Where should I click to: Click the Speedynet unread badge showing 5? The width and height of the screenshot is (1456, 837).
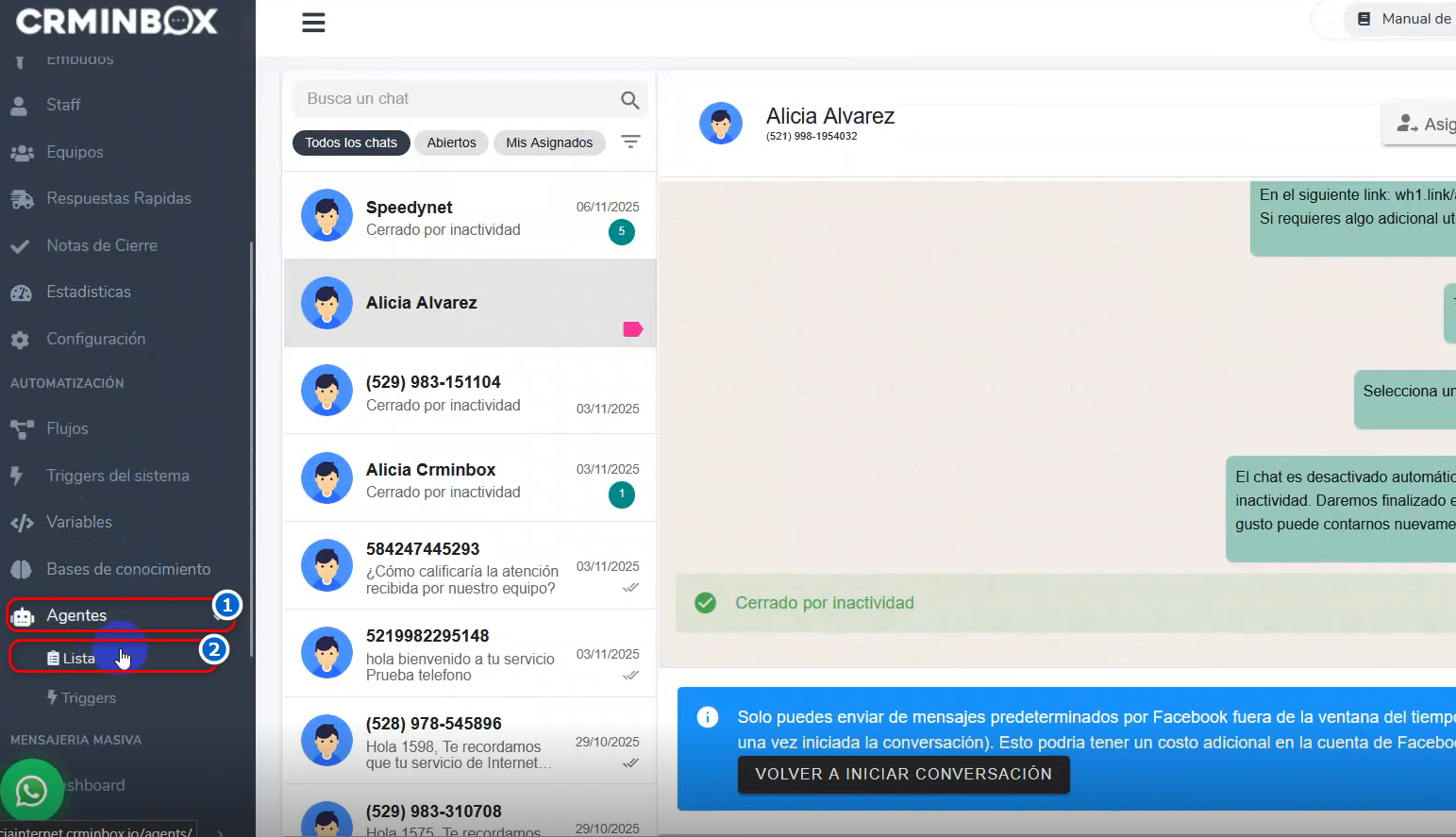(x=621, y=231)
